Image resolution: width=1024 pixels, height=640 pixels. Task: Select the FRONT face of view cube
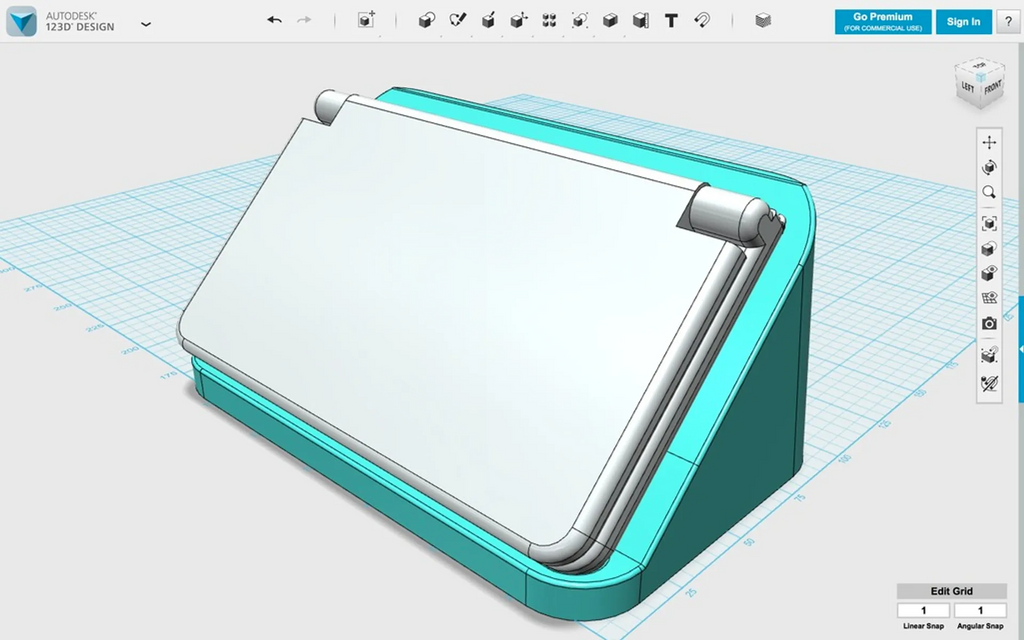pos(993,87)
